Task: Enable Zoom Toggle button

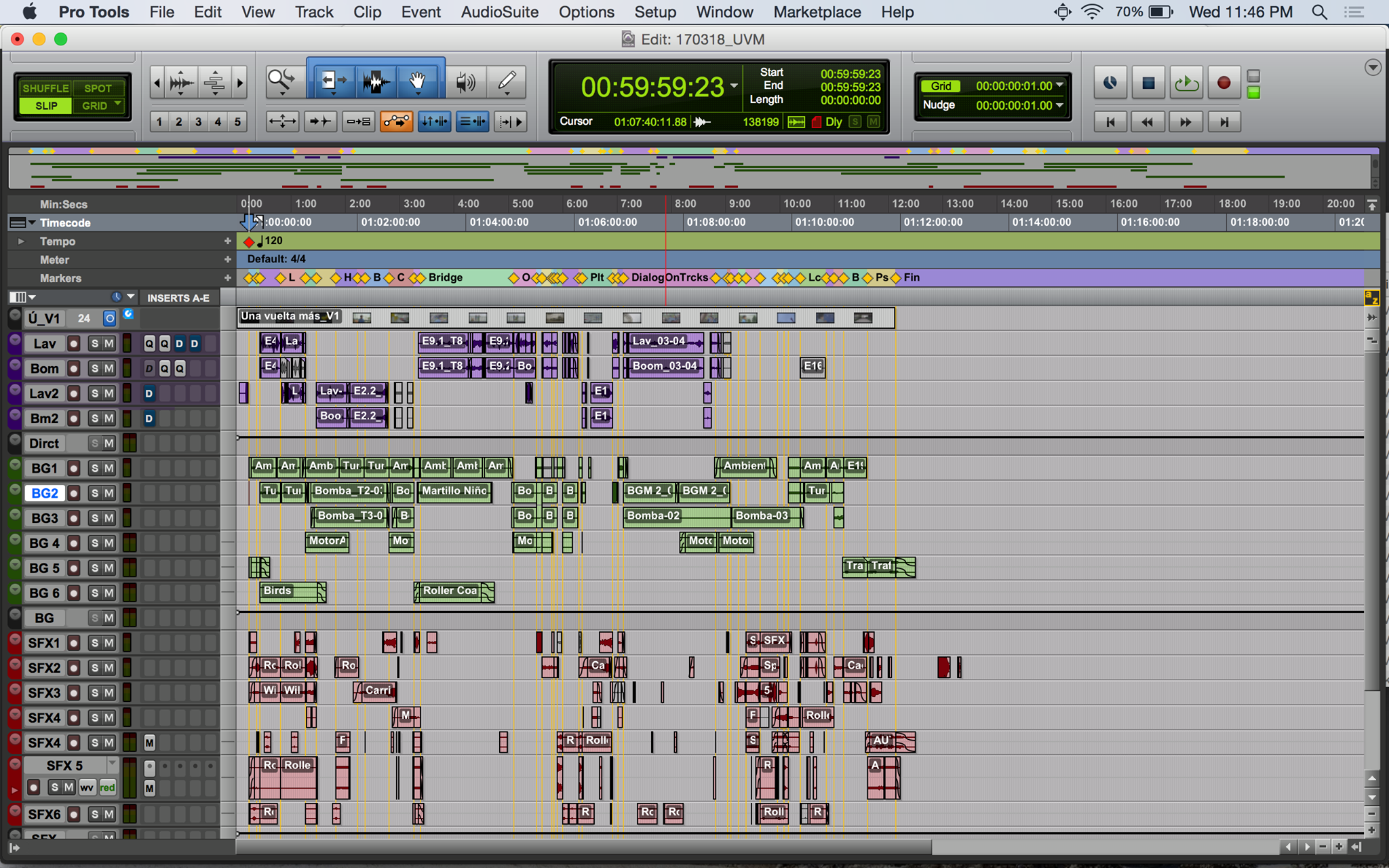Action: tap(282, 121)
